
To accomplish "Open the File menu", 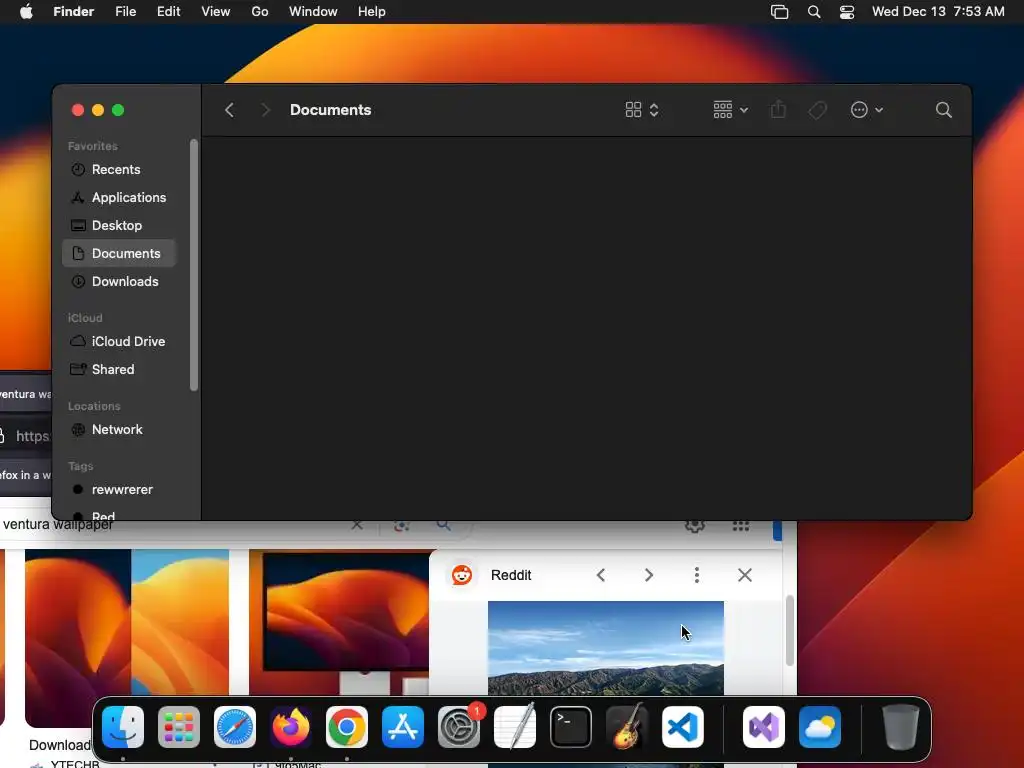I will tap(125, 12).
